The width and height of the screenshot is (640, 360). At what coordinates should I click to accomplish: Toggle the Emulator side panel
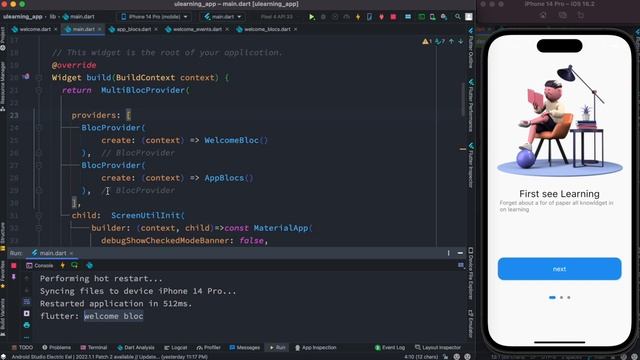pyautogui.click(x=471, y=323)
